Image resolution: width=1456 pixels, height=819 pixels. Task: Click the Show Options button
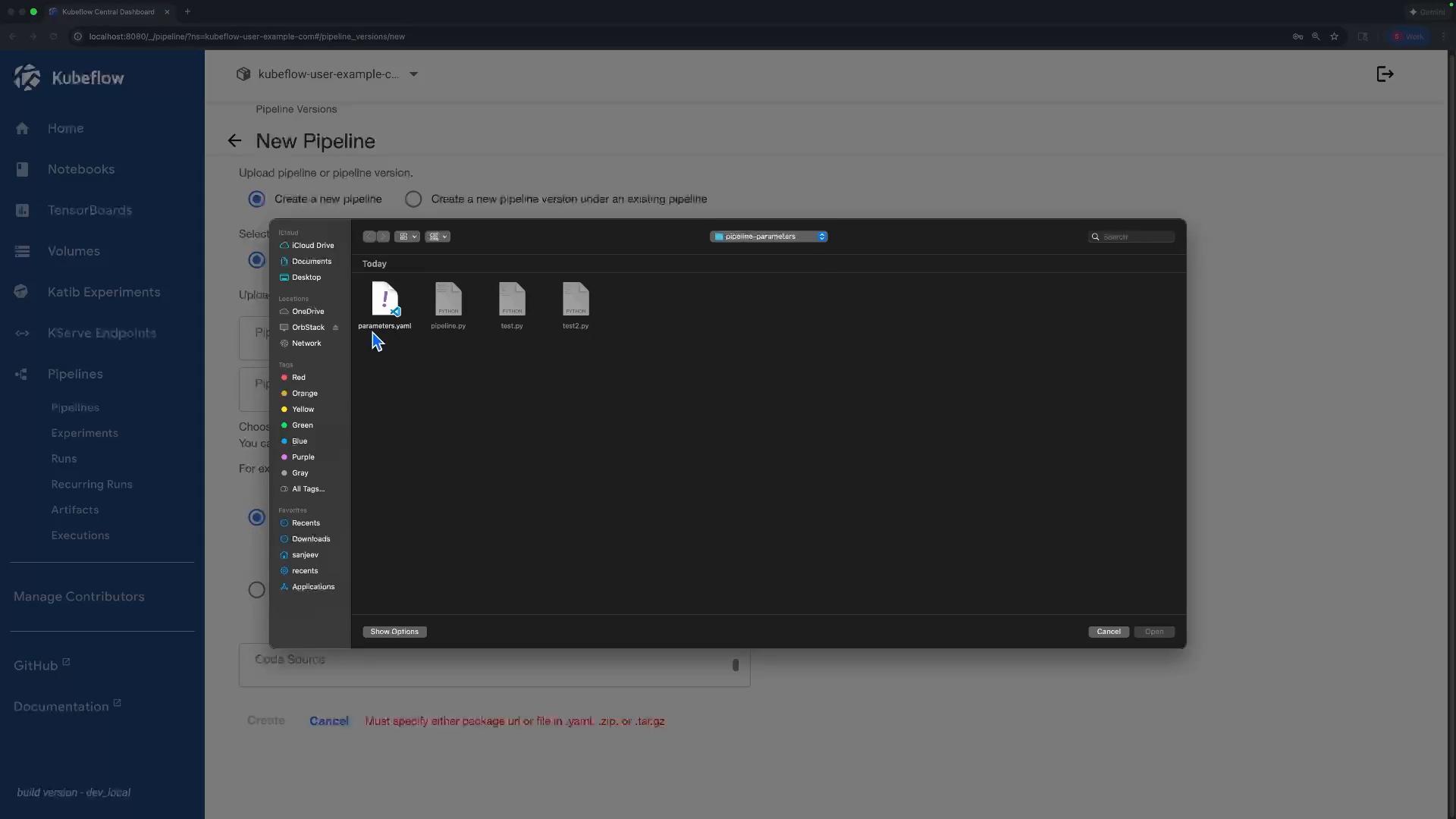(394, 632)
